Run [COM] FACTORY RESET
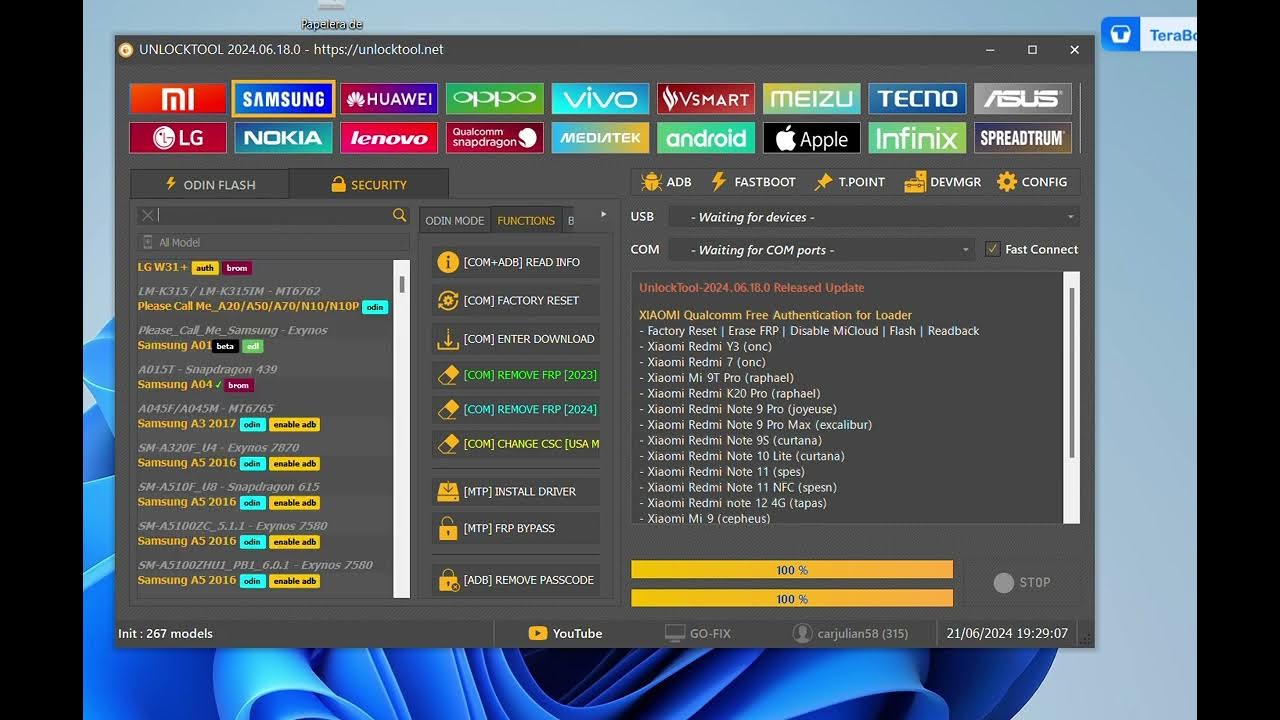Image resolution: width=1280 pixels, height=720 pixels. click(516, 300)
